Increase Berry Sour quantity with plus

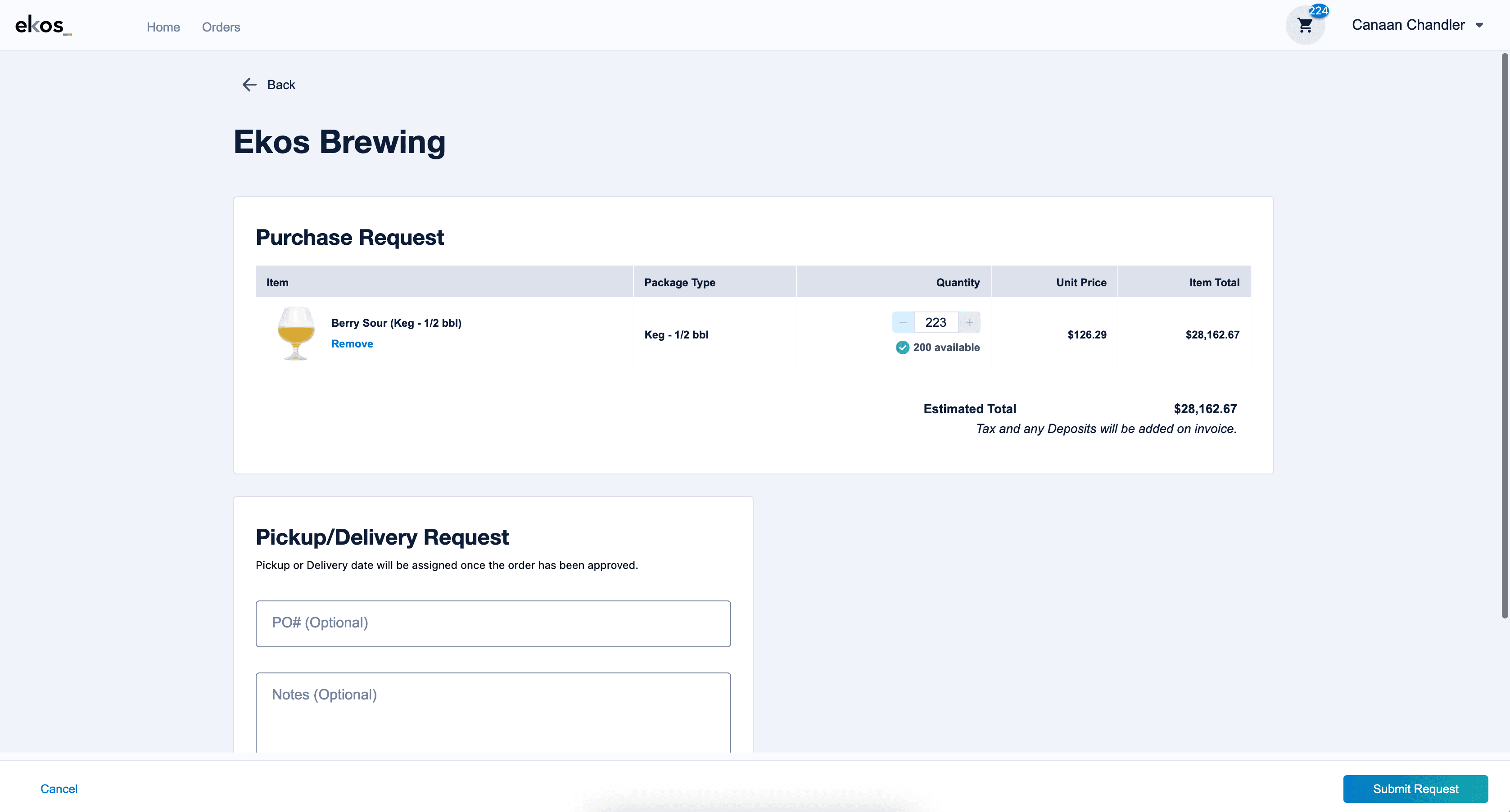(x=970, y=322)
